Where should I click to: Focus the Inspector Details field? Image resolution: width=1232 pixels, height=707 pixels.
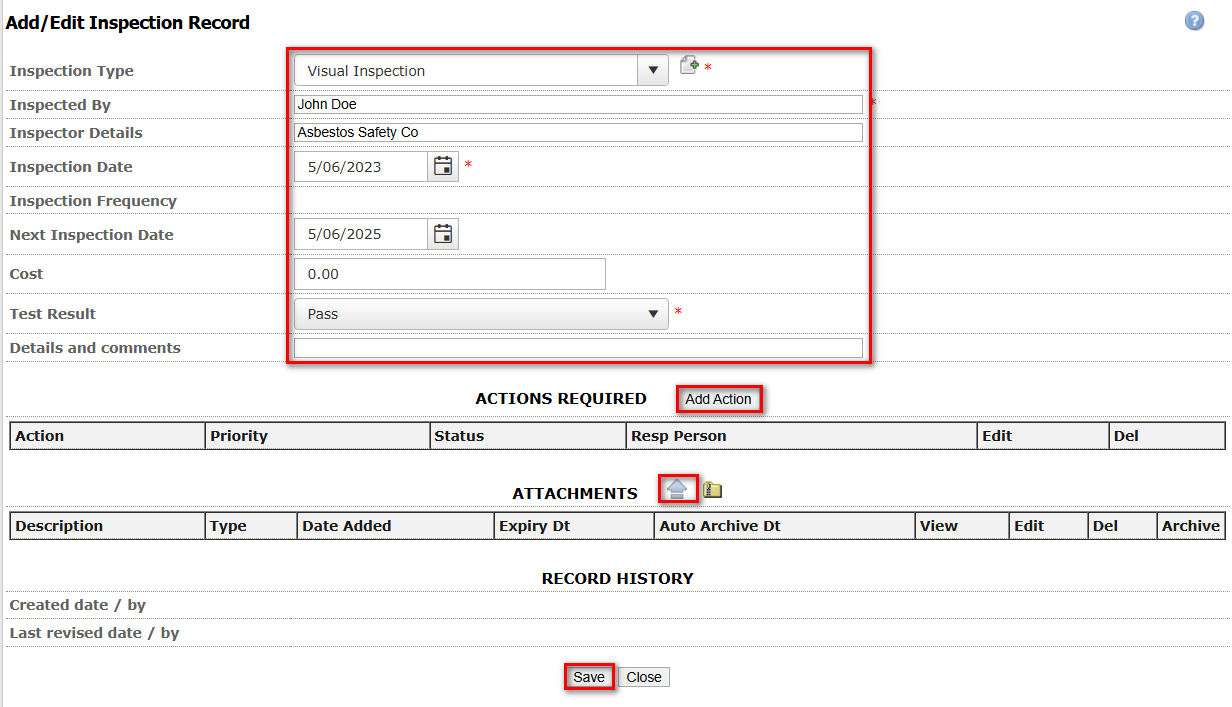click(578, 133)
